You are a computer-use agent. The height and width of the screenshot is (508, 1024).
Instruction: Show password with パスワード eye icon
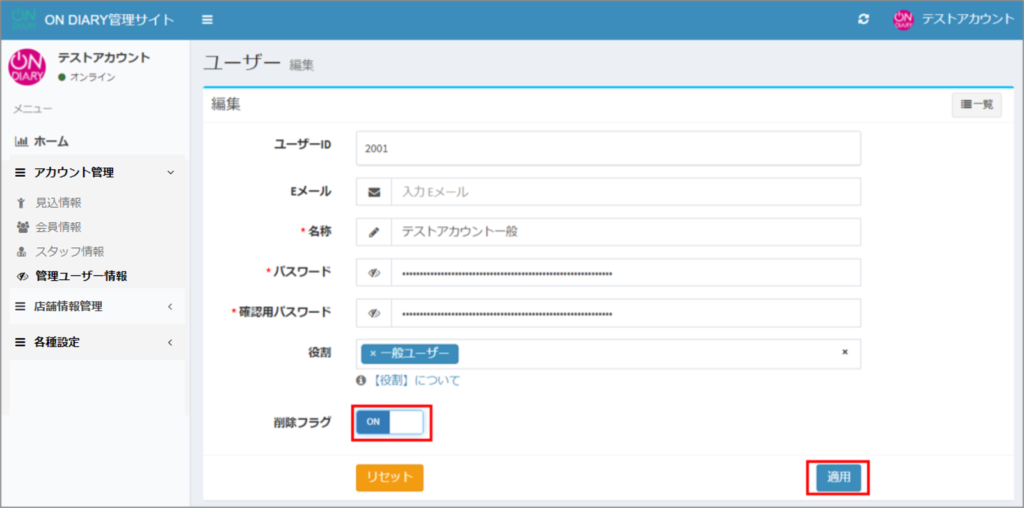(374, 272)
